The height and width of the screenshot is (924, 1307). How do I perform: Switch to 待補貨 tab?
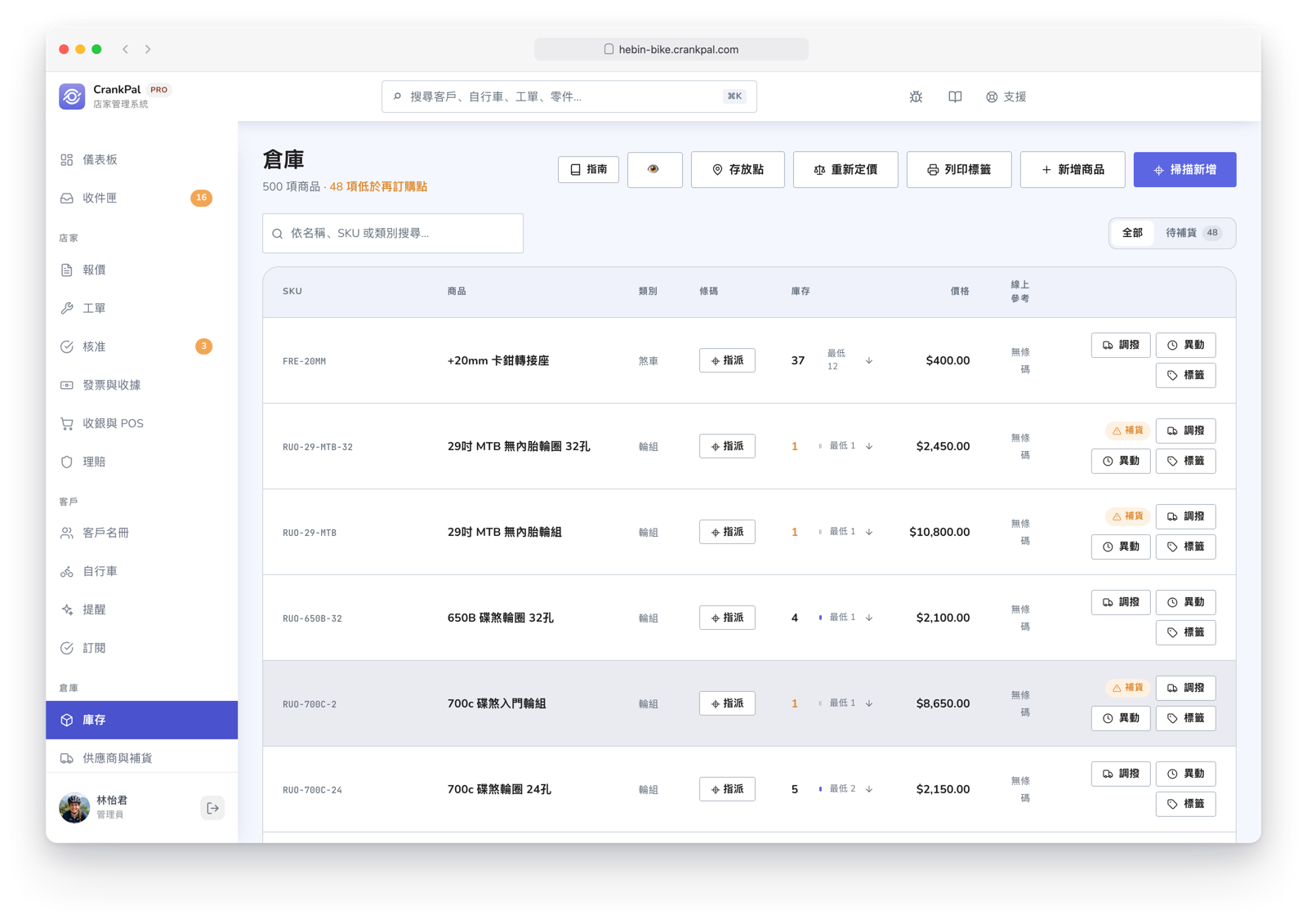(1193, 233)
